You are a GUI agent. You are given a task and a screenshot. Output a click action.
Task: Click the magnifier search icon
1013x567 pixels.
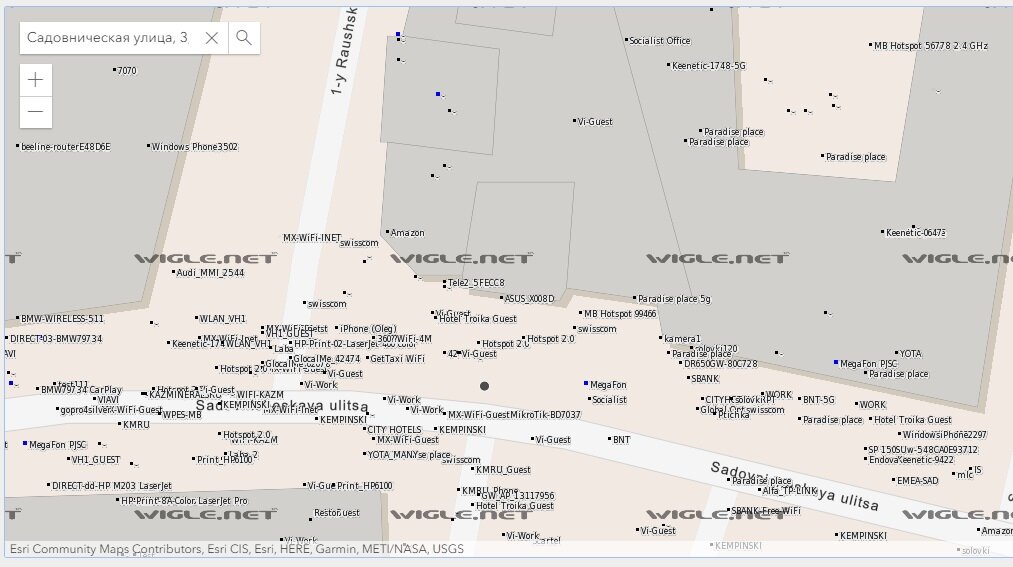pos(244,38)
